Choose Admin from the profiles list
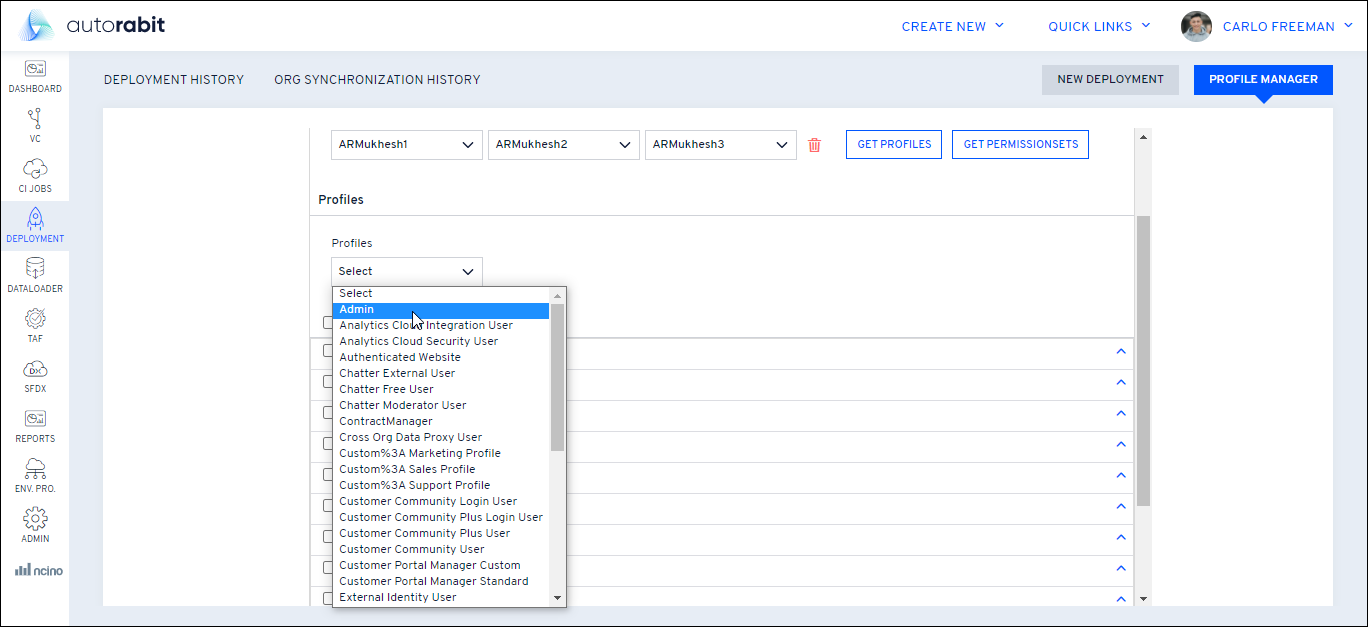The width and height of the screenshot is (1368, 627). (440, 310)
